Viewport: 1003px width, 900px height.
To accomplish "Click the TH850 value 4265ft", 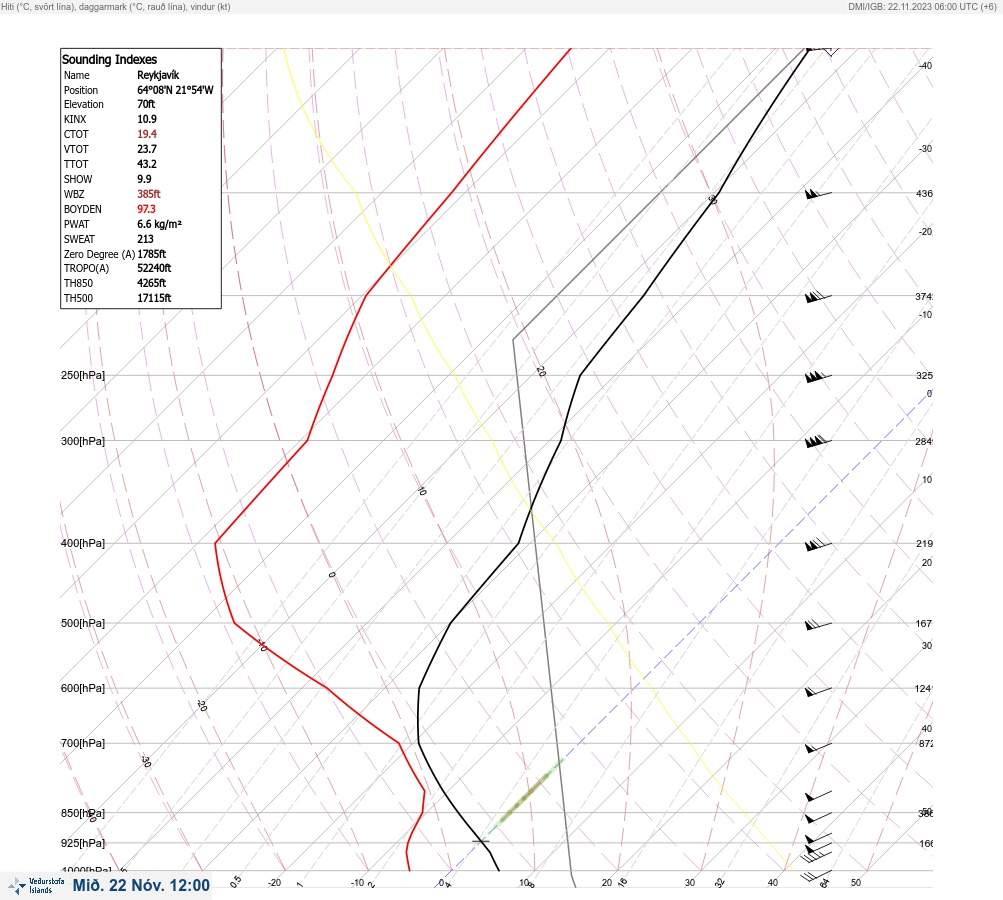I will point(152,283).
